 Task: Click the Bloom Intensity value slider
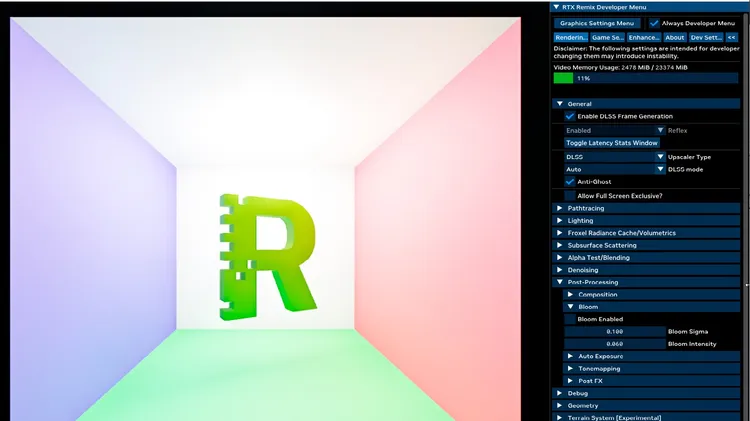click(615, 344)
